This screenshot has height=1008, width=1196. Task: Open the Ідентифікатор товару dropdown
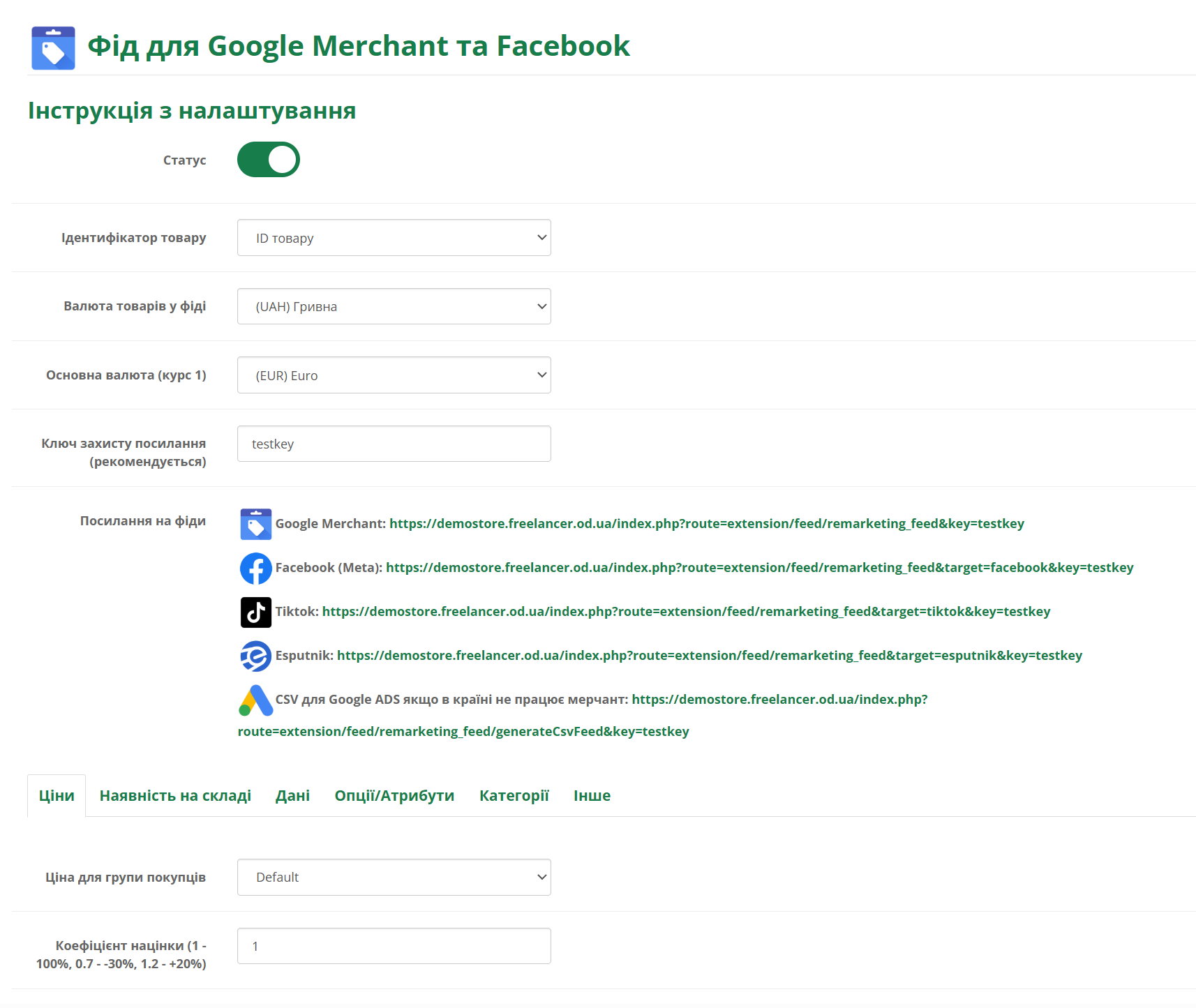(x=394, y=238)
